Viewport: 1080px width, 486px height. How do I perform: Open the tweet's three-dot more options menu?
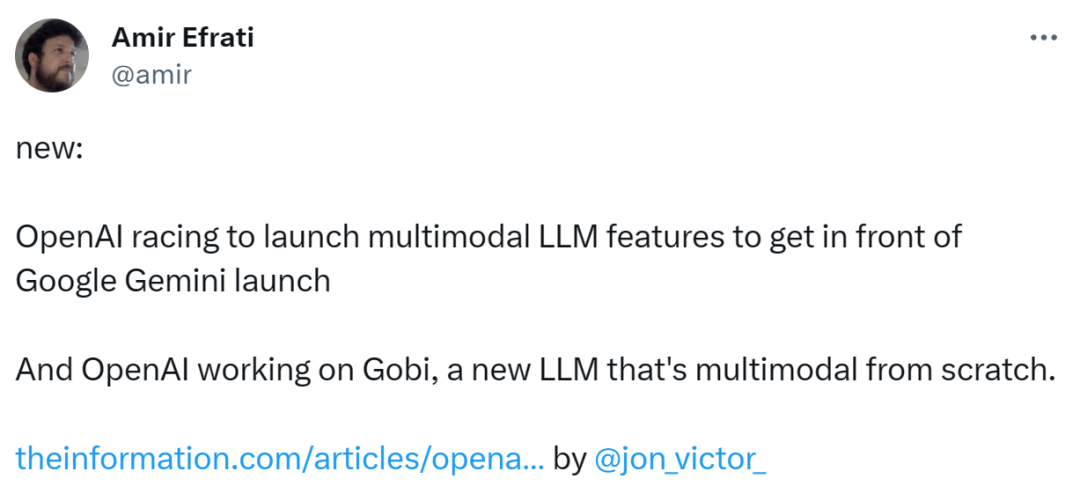[x=1043, y=37]
